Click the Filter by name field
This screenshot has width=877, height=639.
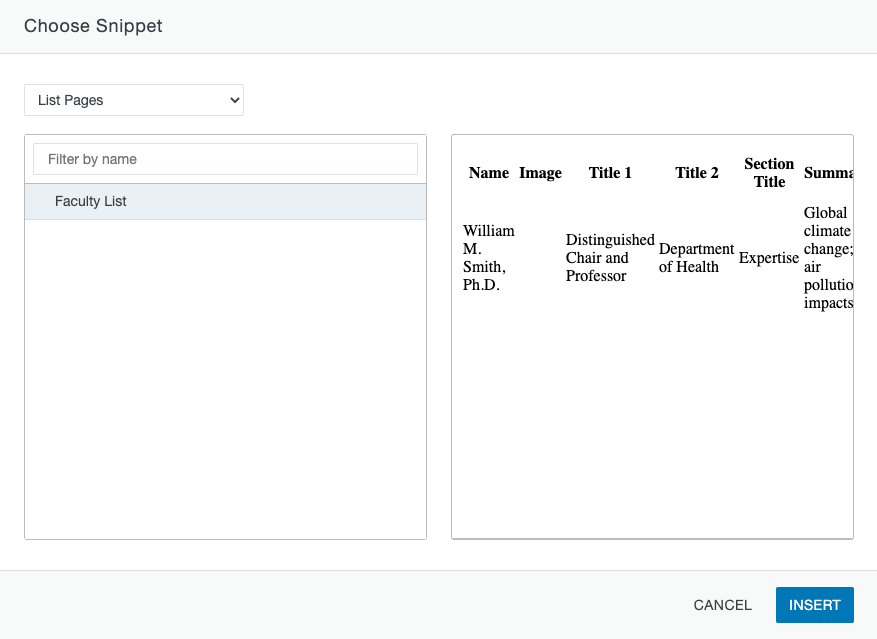[x=225, y=159]
